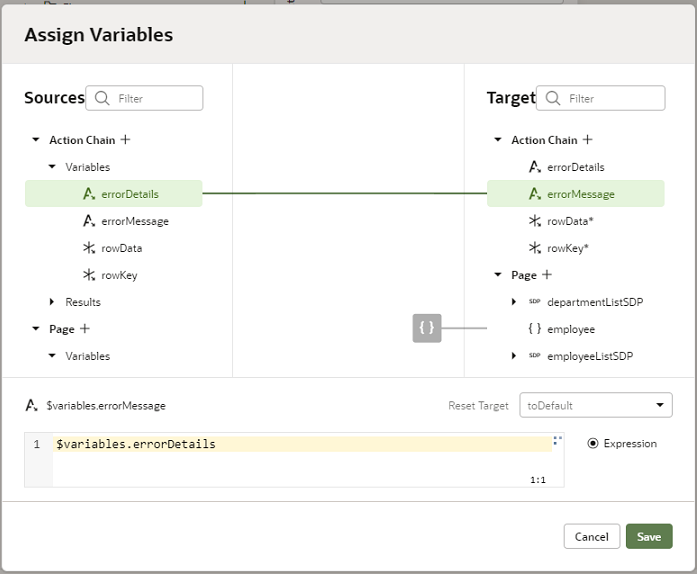Select rowKey in Sources tree
The width and height of the screenshot is (697, 574).
click(119, 275)
